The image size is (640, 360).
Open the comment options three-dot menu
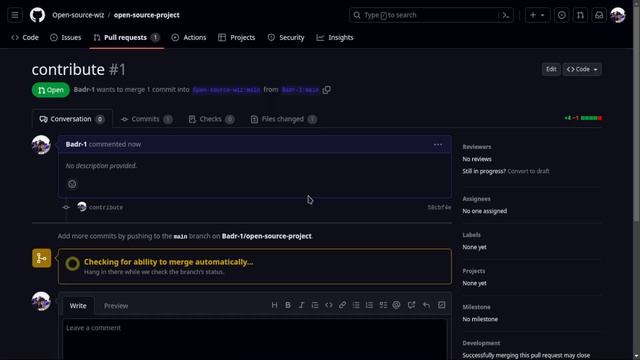coord(438,144)
